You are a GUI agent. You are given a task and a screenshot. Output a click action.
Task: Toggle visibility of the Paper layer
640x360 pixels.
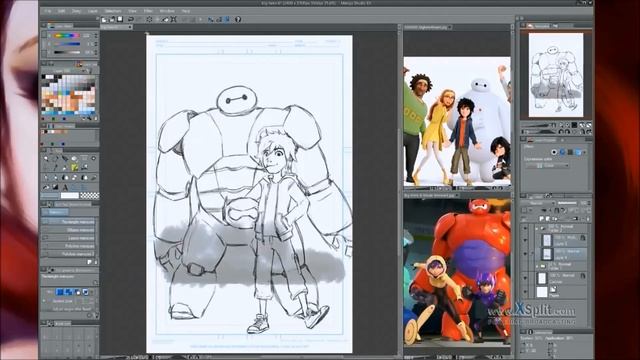pyautogui.click(x=525, y=291)
